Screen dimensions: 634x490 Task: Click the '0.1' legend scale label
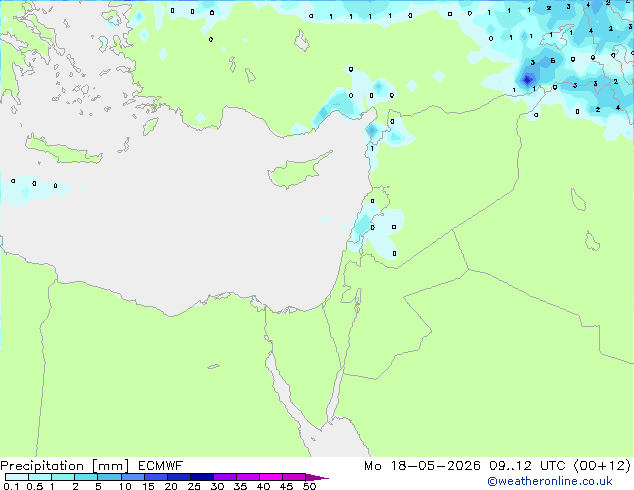tap(11, 486)
